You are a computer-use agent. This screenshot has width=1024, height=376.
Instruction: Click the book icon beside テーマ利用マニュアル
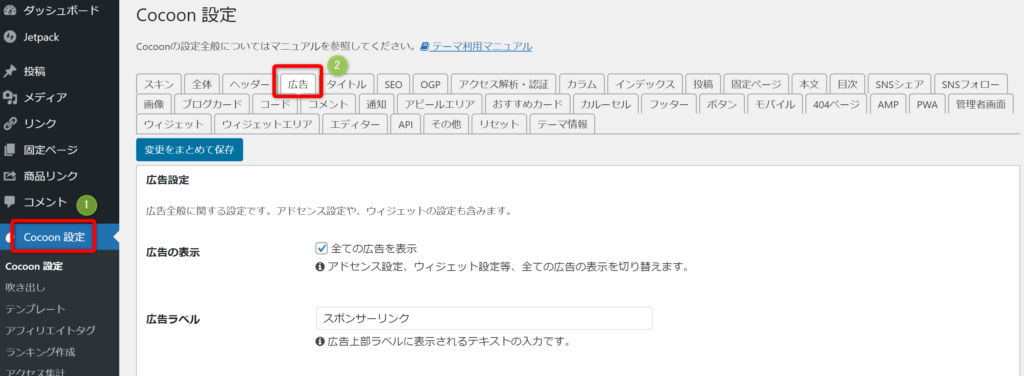tap(424, 47)
